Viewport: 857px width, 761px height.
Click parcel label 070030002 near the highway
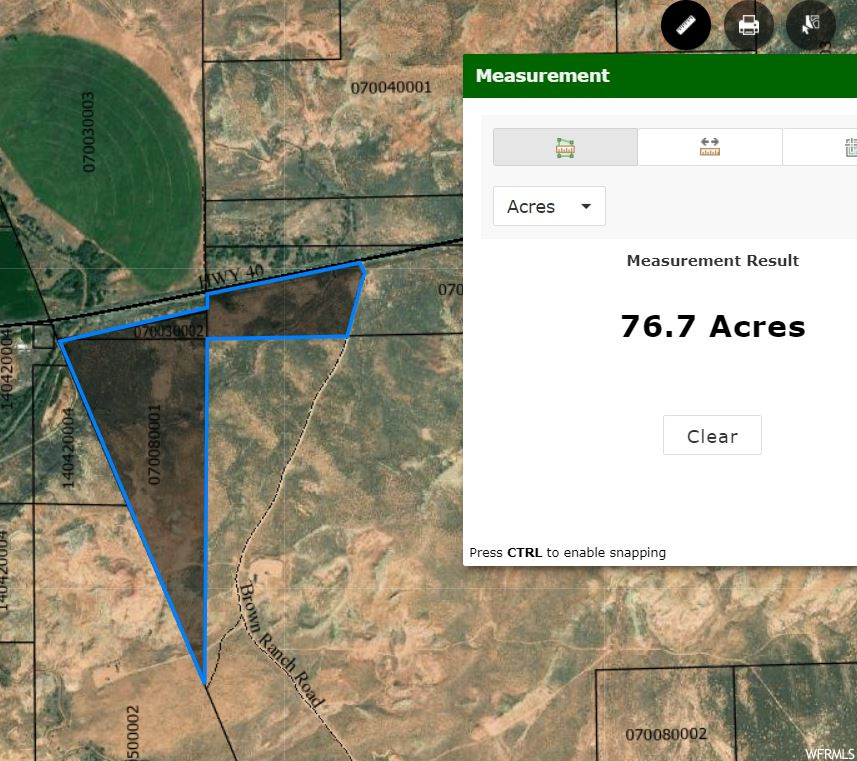(168, 331)
